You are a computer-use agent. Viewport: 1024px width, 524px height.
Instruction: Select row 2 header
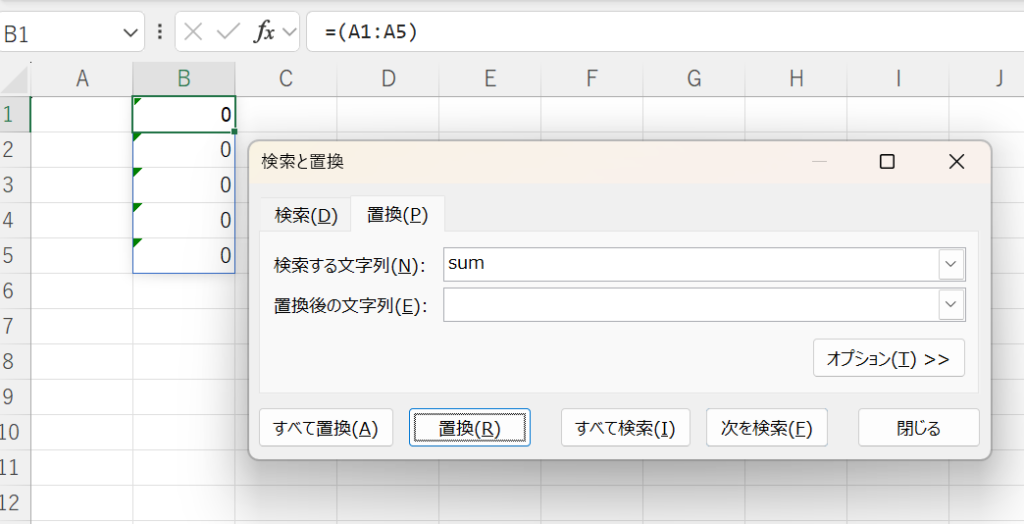(14, 150)
